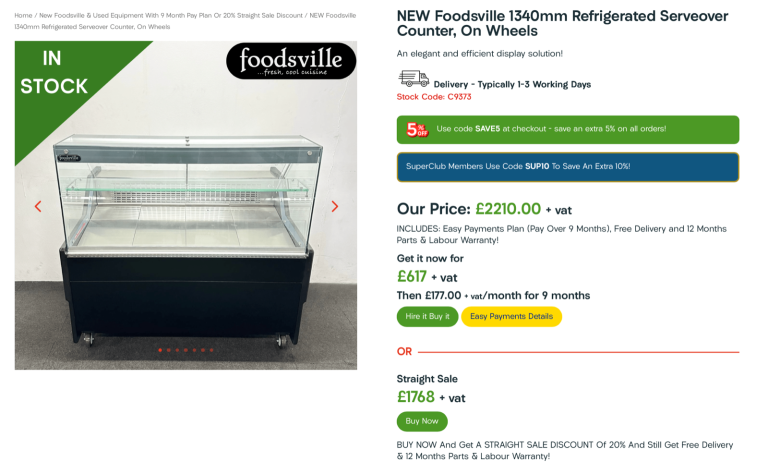Open Easy Payments Details
This screenshot has width=768, height=474.
[x=511, y=316]
